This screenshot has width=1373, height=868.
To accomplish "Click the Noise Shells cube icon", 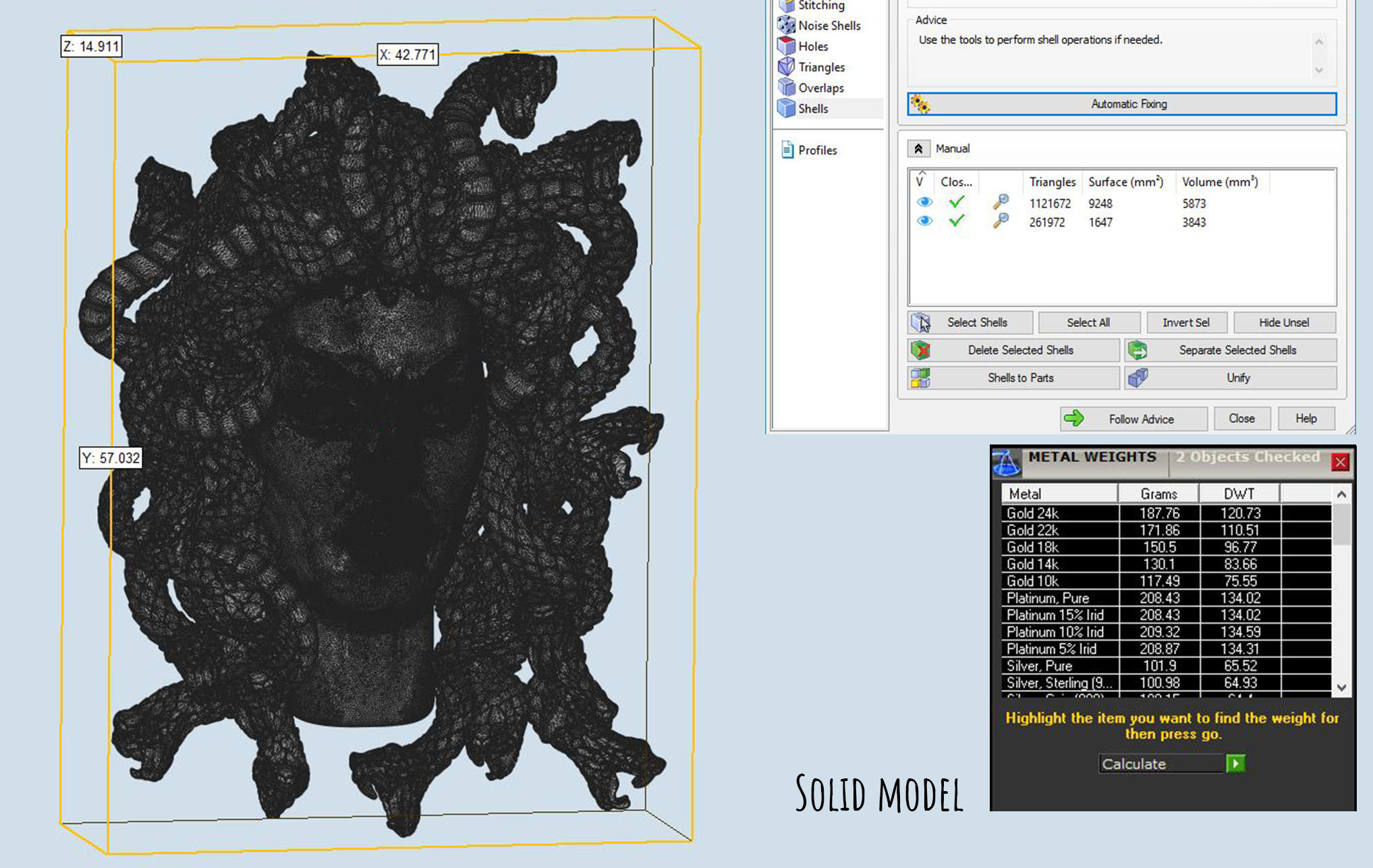I will click(x=786, y=26).
